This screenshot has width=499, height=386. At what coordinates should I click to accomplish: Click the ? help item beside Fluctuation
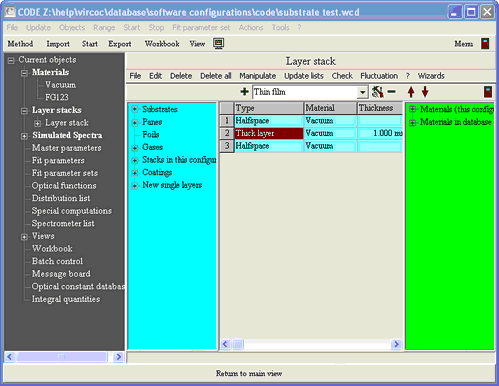point(408,76)
